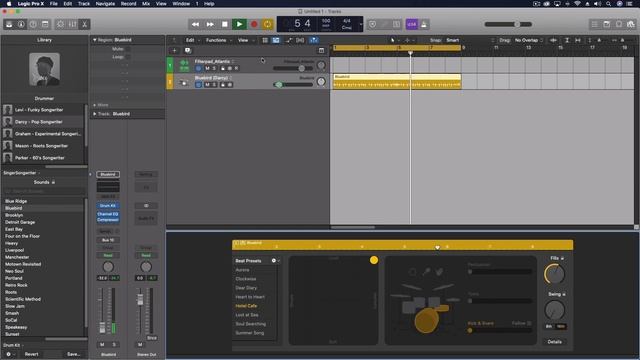The image size is (640, 360).
Task: Open List Editors at toolbar right
Action: [x=595, y=24]
